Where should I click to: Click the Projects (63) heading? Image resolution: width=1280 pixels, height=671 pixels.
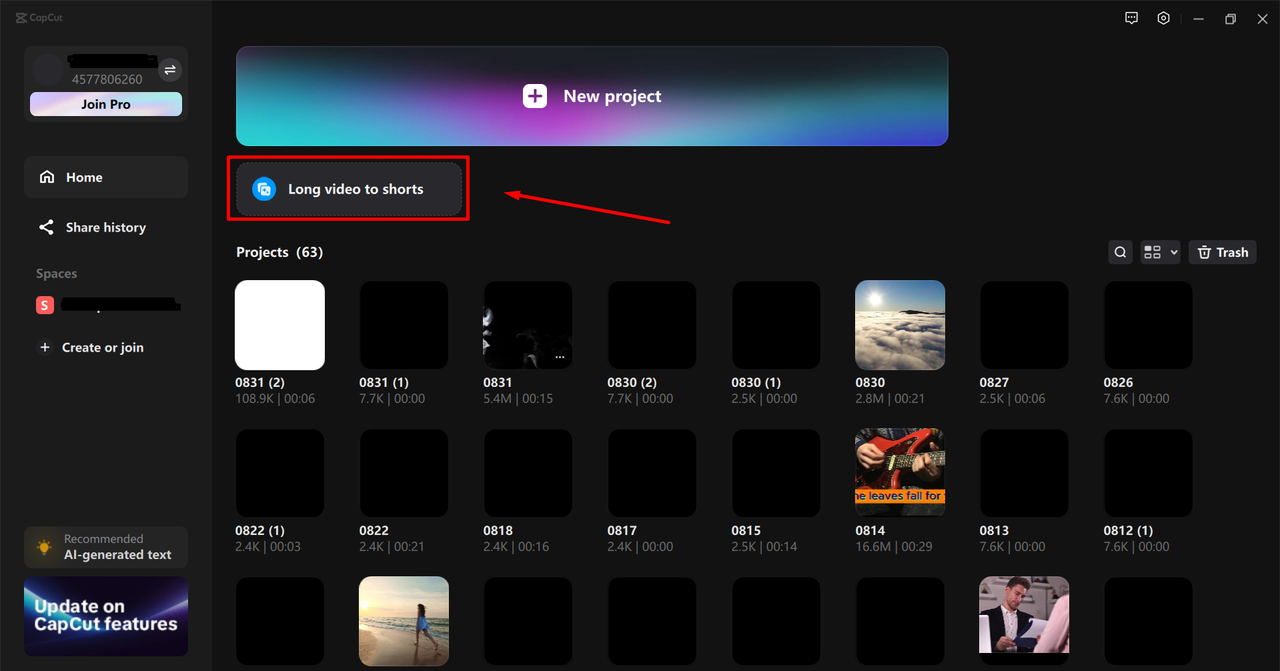point(279,252)
